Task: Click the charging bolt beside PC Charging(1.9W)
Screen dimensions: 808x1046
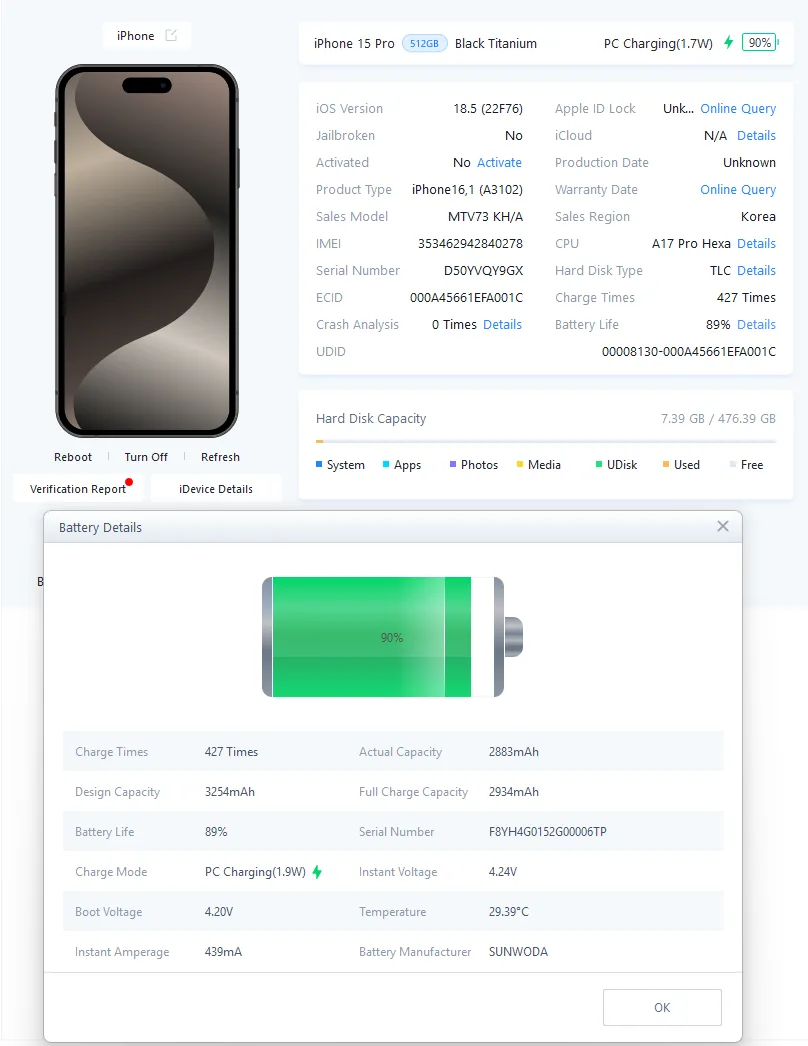Action: coord(317,872)
